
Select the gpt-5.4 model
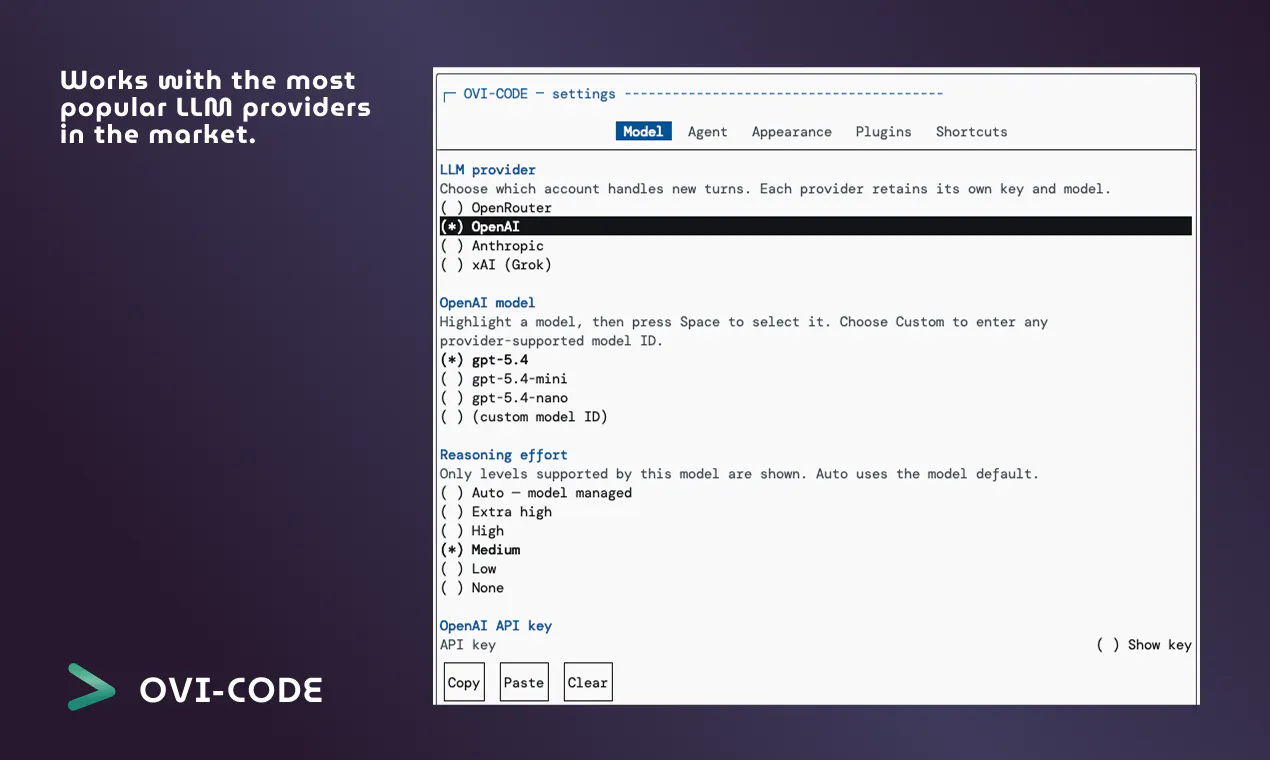coord(484,360)
